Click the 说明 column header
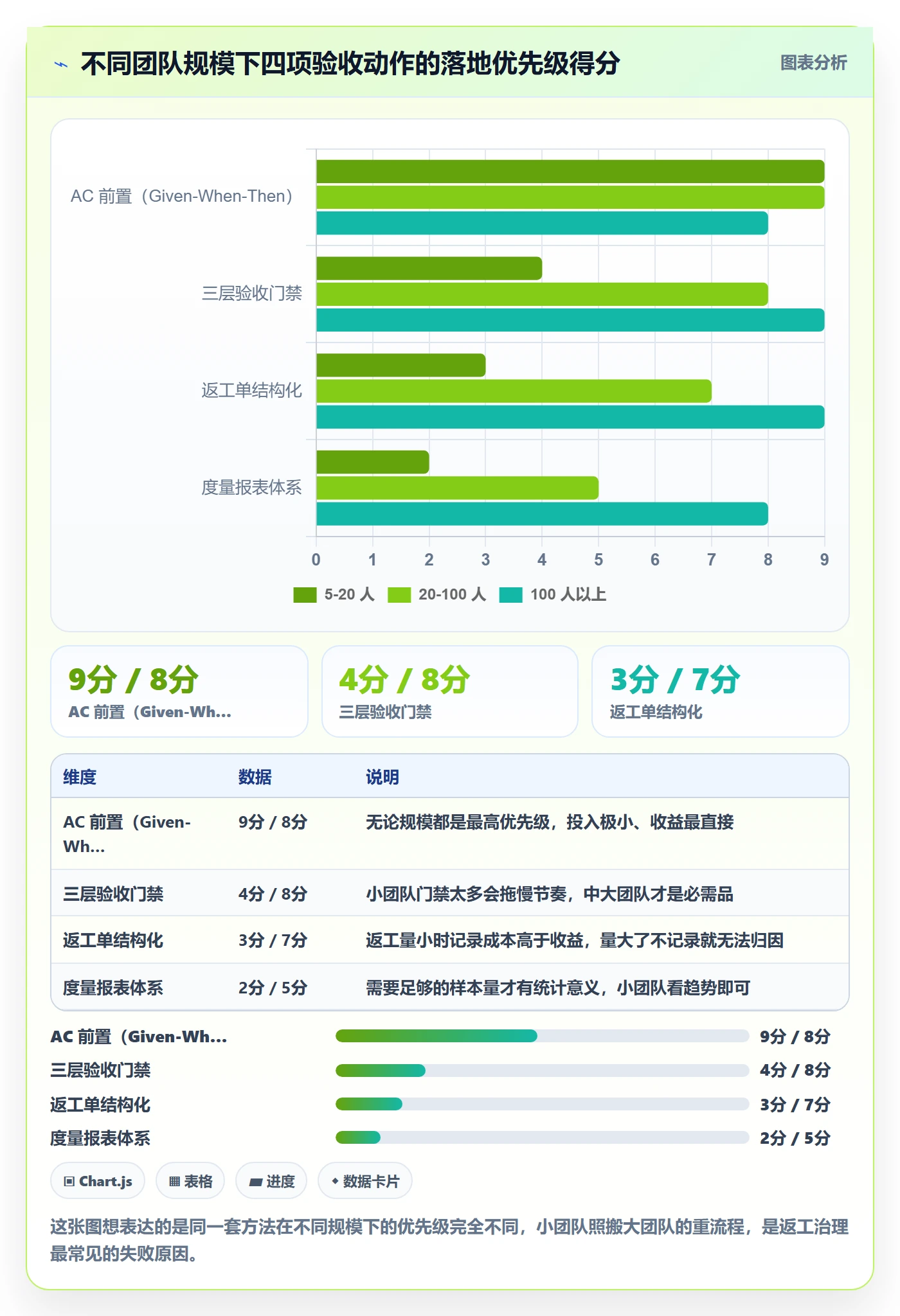Screen dimensions: 900x1316 [382, 777]
